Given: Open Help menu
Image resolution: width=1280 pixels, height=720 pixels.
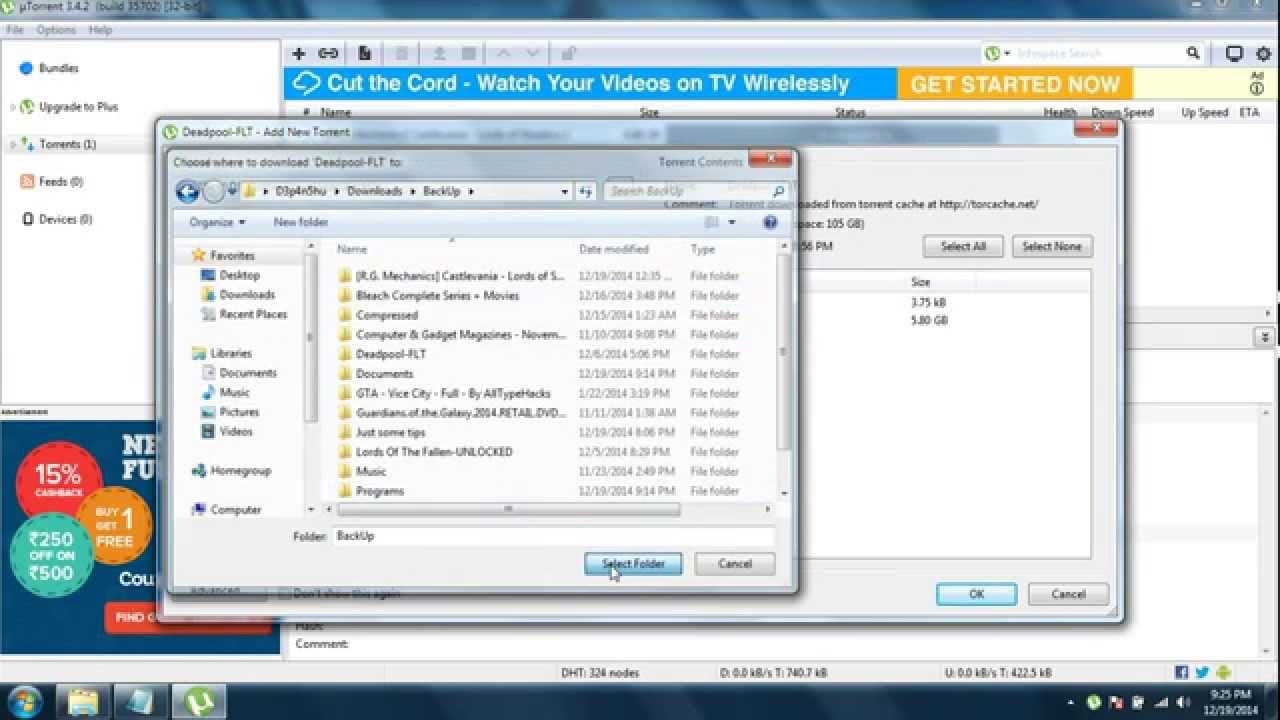Looking at the screenshot, I should coord(100,30).
